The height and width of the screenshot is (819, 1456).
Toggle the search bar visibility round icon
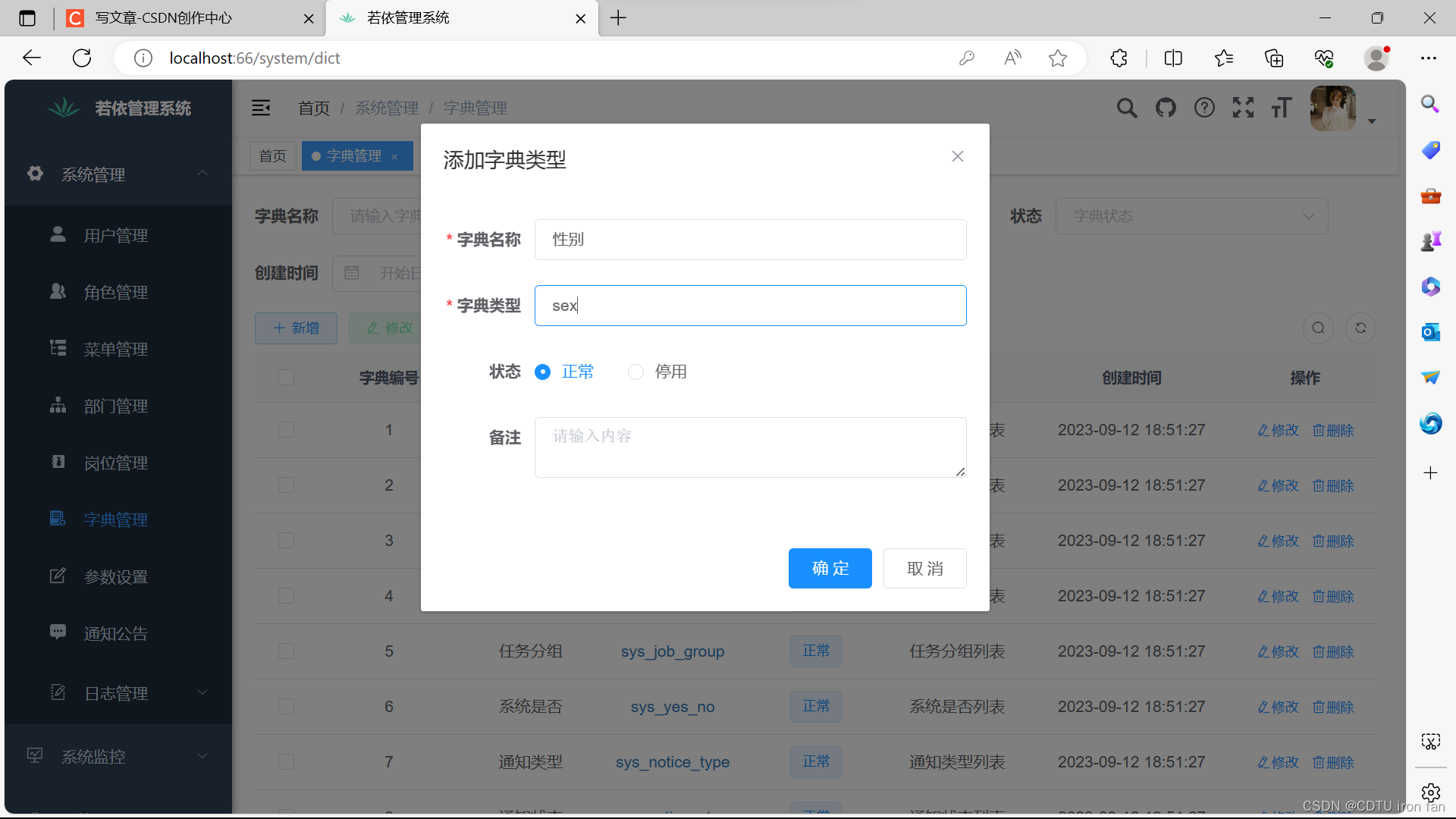pos(1318,328)
